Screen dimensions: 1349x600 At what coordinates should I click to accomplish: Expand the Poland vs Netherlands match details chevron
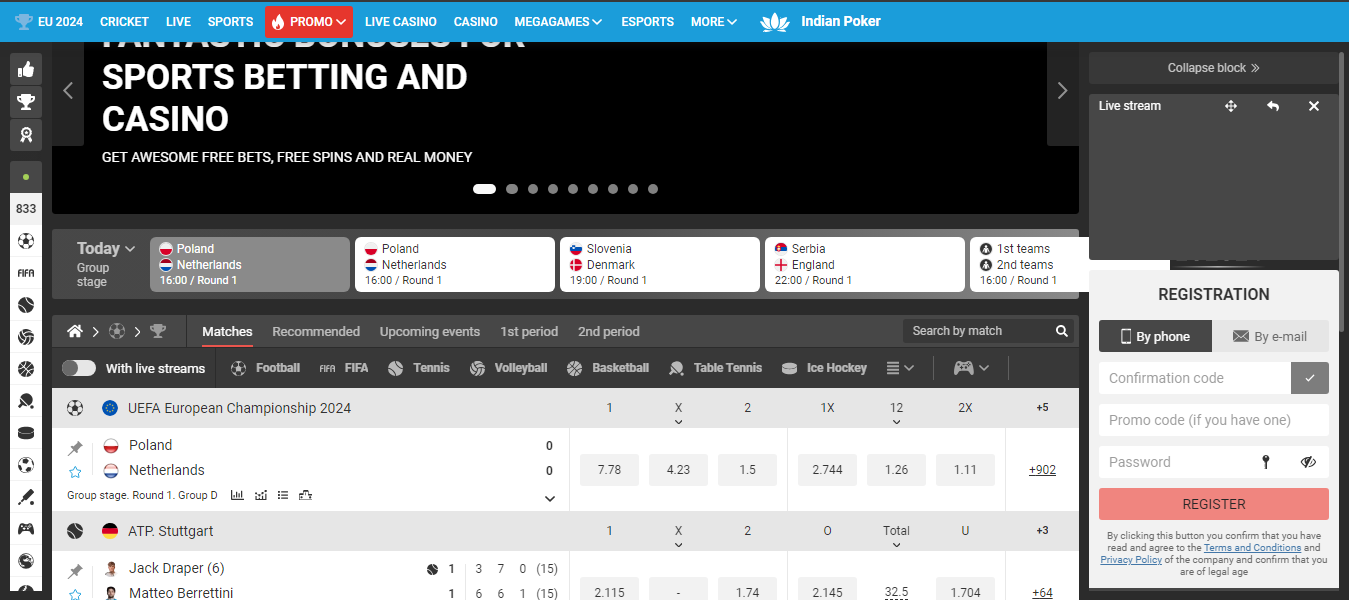(x=549, y=498)
